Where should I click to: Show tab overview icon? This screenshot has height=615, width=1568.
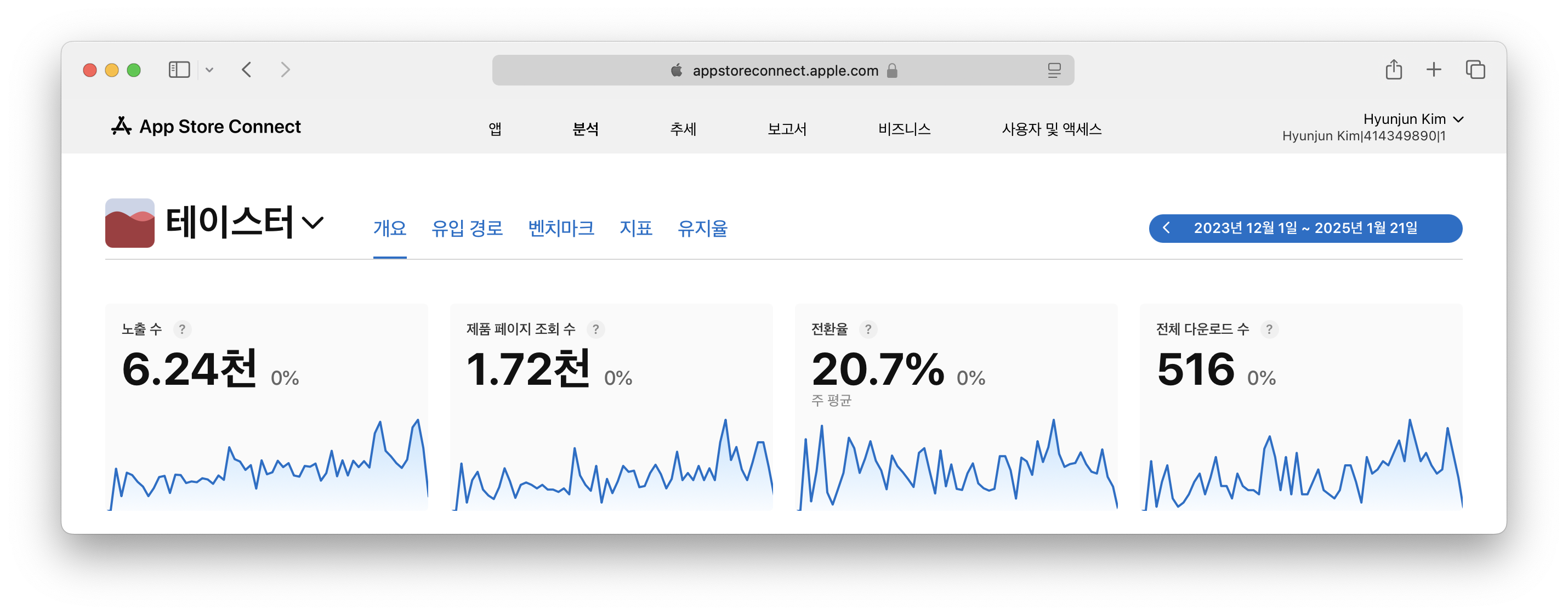pyautogui.click(x=1475, y=70)
